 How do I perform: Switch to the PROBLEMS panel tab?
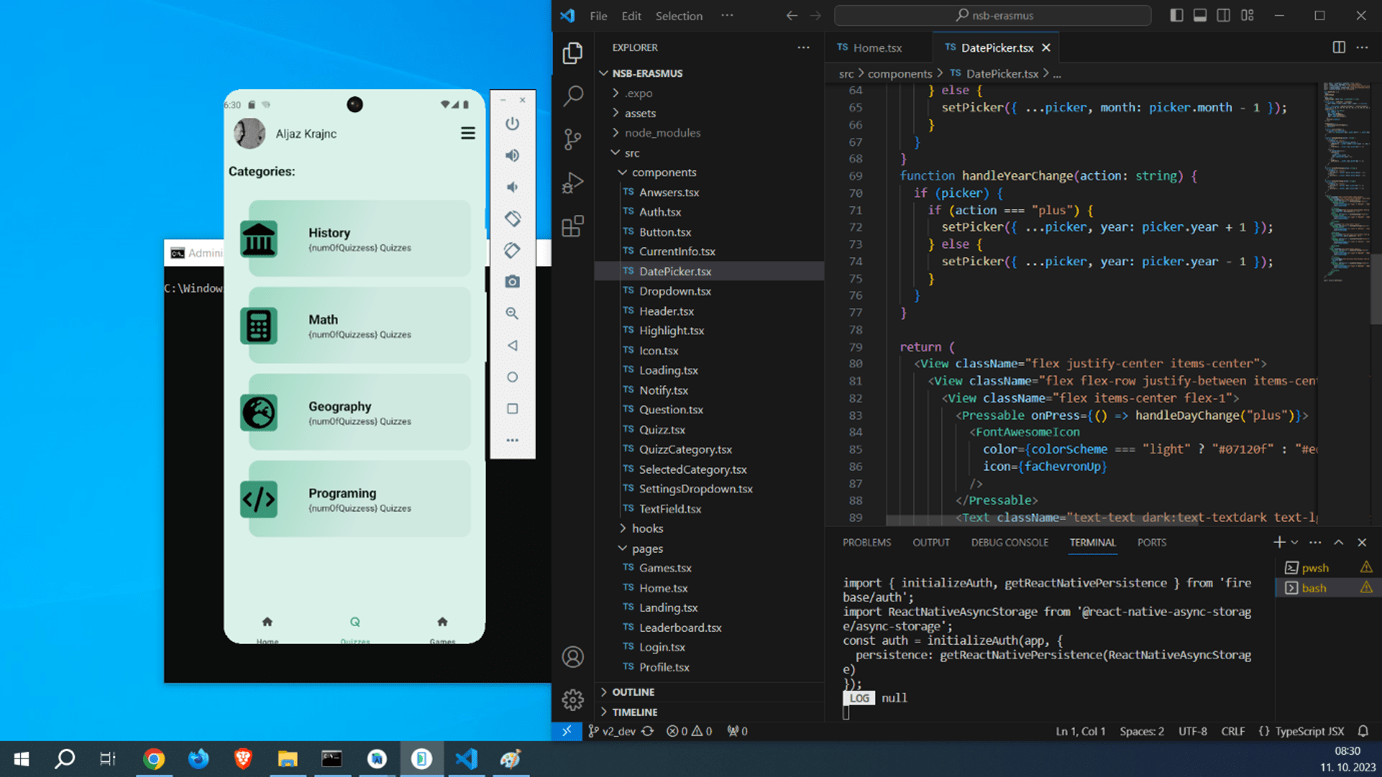pos(867,543)
